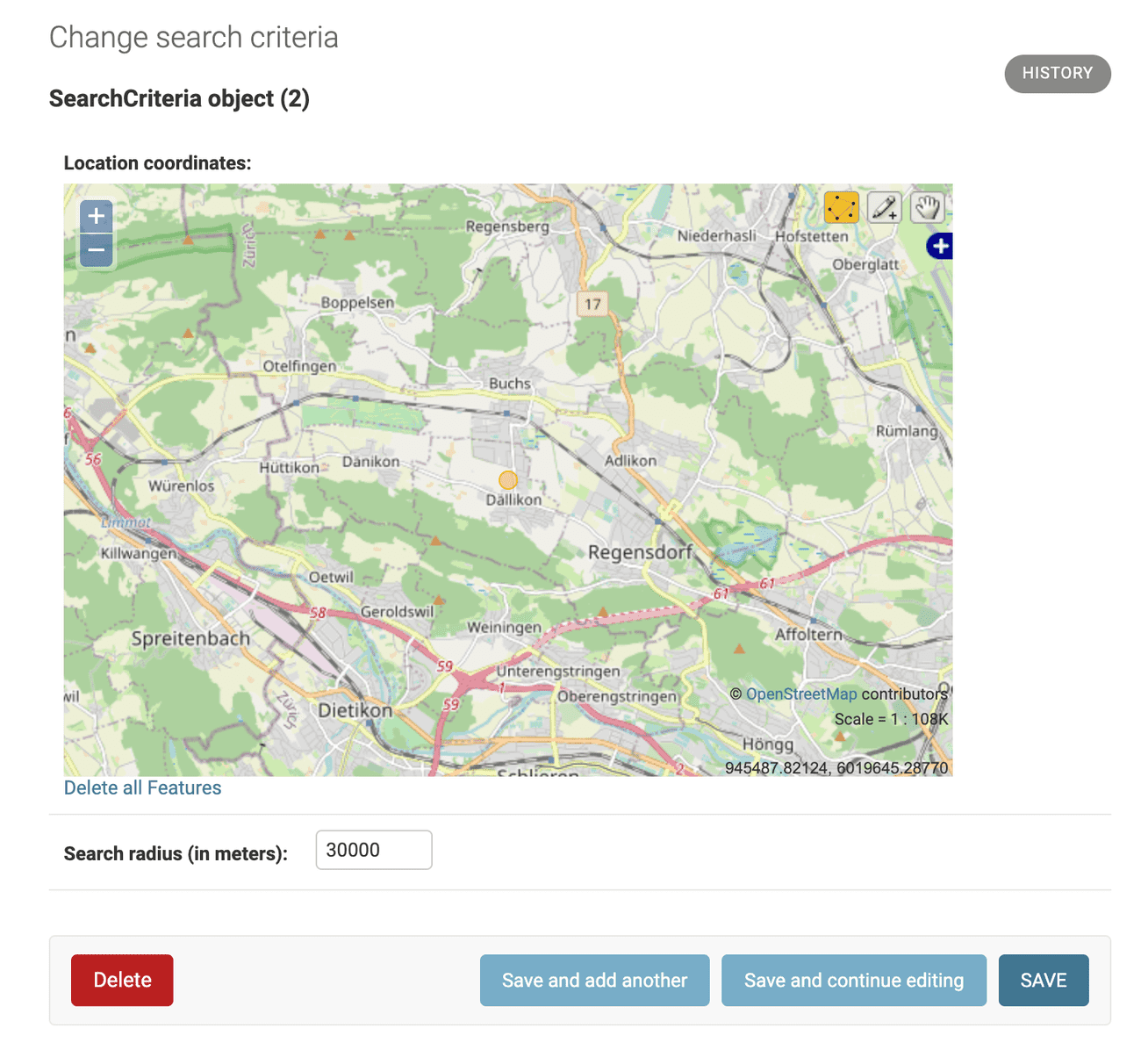1141x1064 pixels.
Task: Click the Dietikon town label
Action: [355, 710]
